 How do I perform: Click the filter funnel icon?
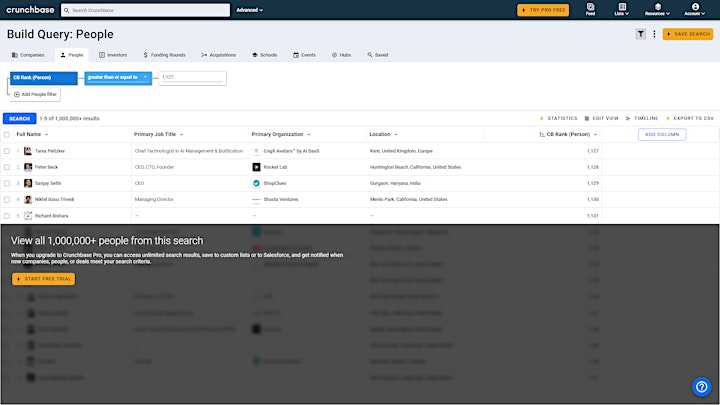(x=641, y=34)
